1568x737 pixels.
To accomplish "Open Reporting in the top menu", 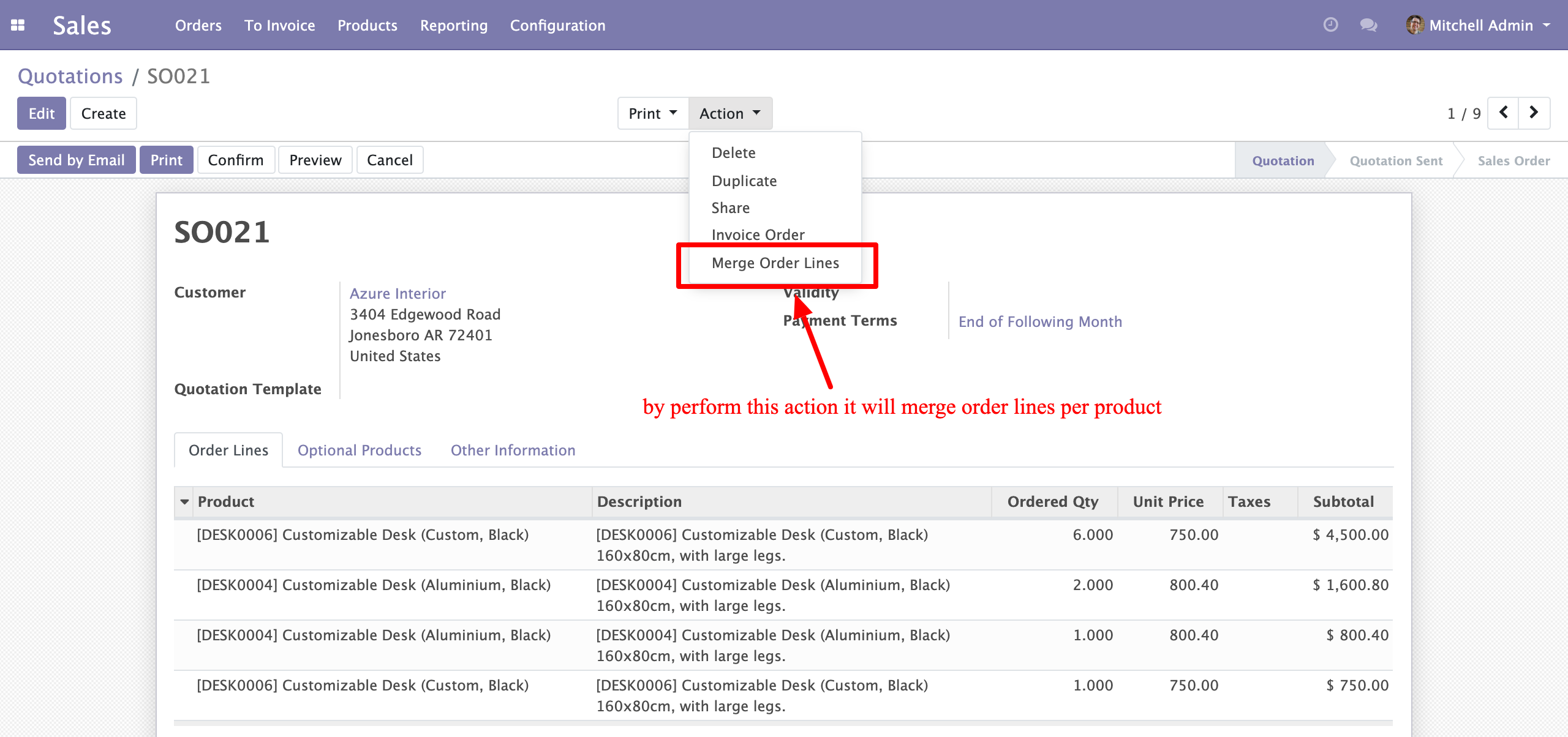I will (x=454, y=25).
